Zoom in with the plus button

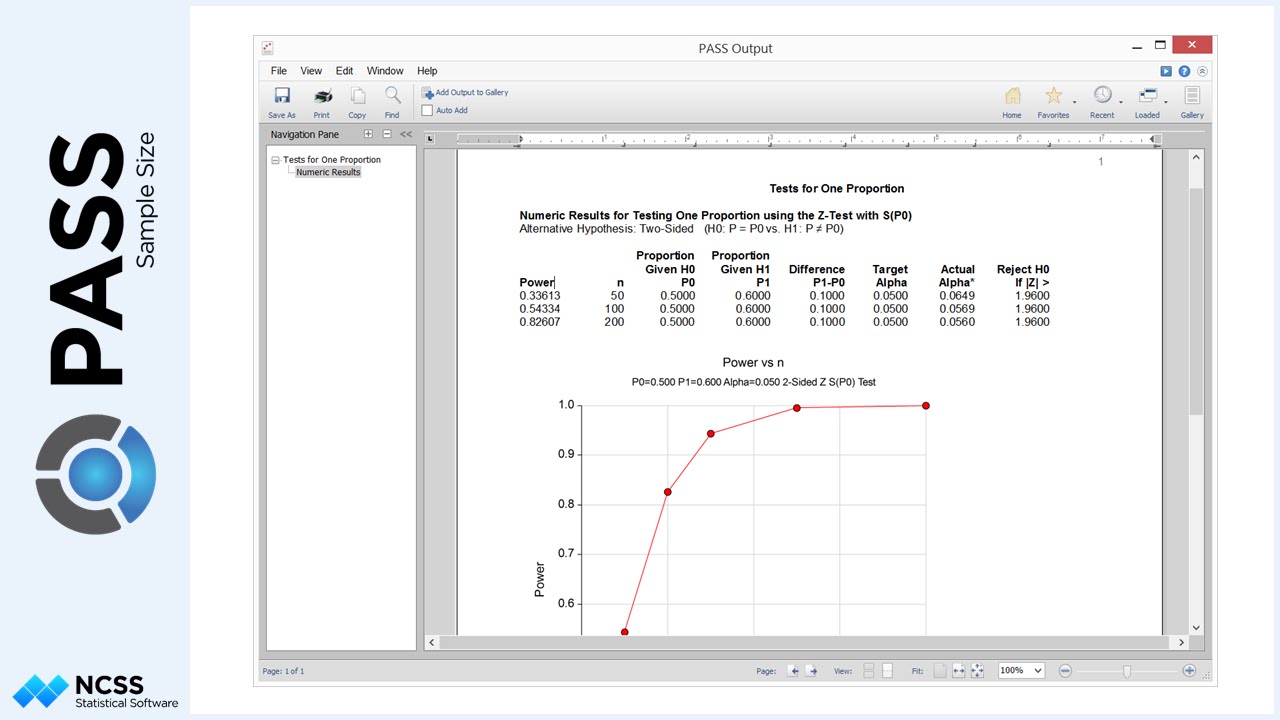point(1189,671)
